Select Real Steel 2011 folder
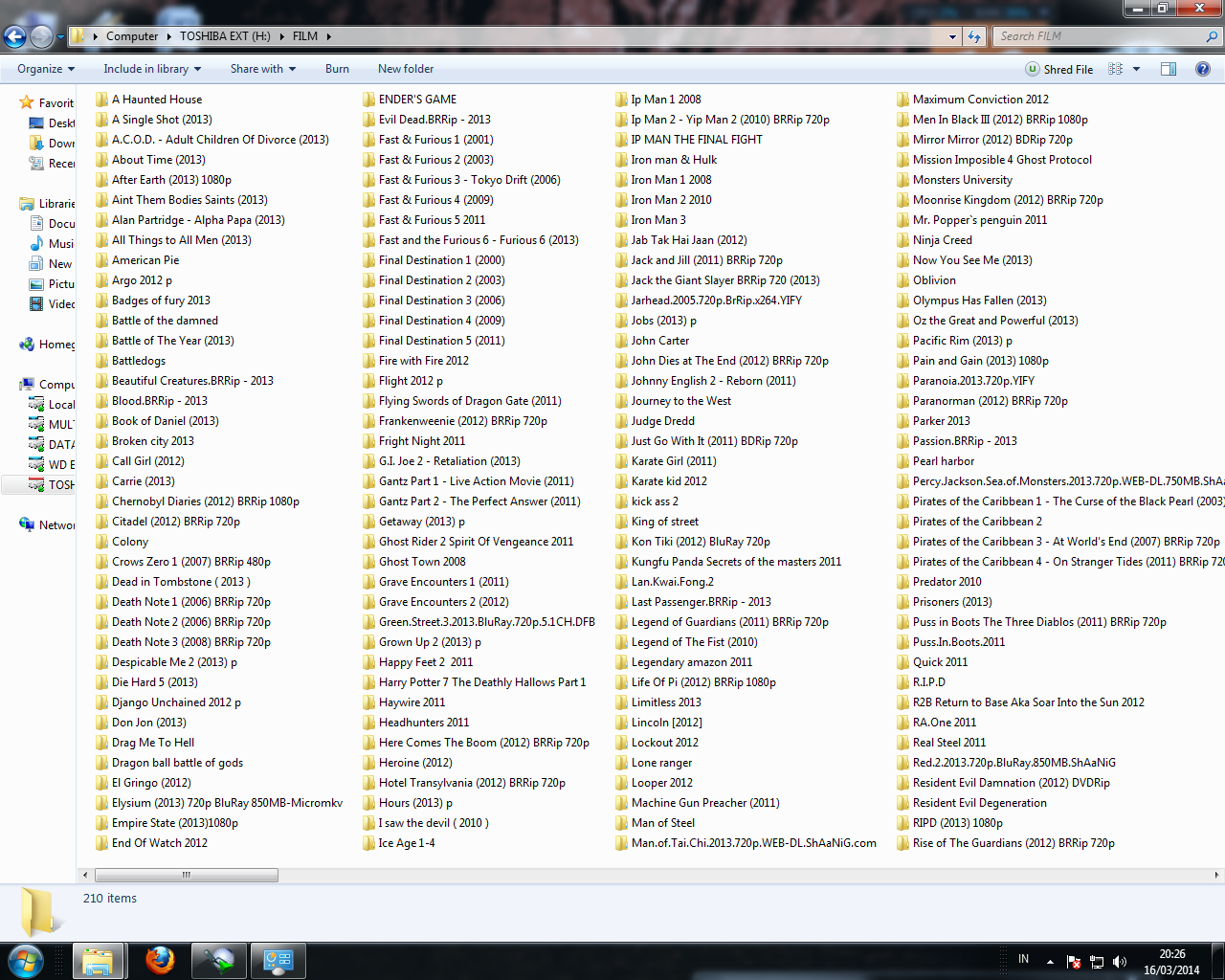The width and height of the screenshot is (1225, 980). tap(942, 742)
